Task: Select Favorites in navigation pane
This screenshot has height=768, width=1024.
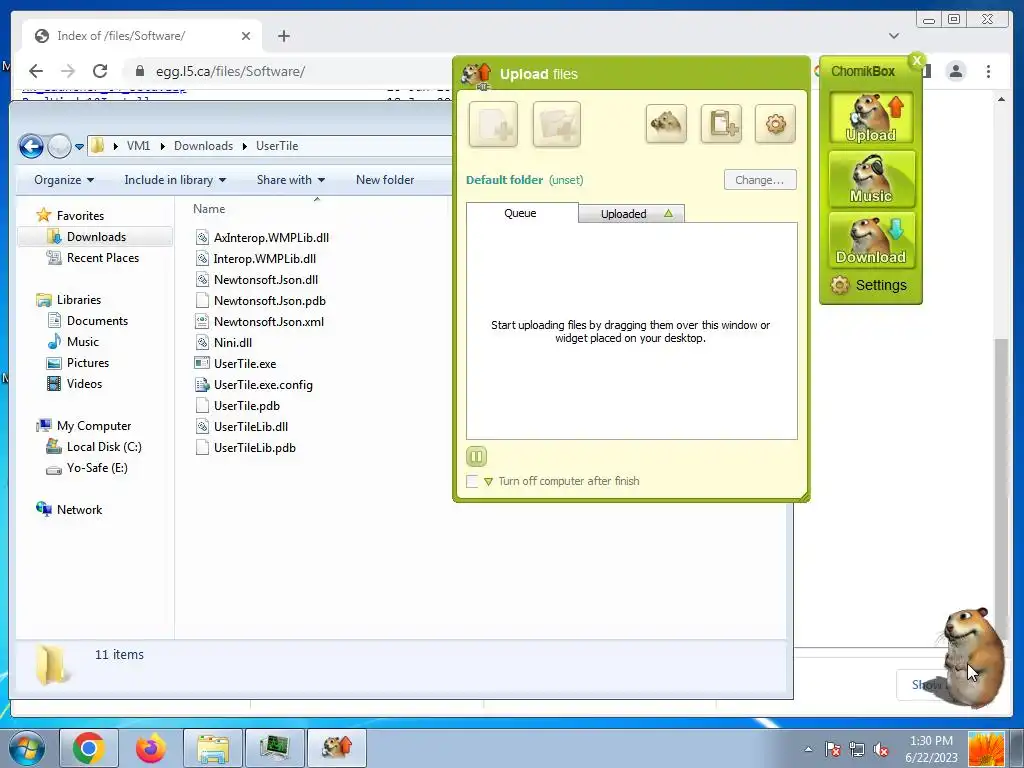Action: click(80, 216)
